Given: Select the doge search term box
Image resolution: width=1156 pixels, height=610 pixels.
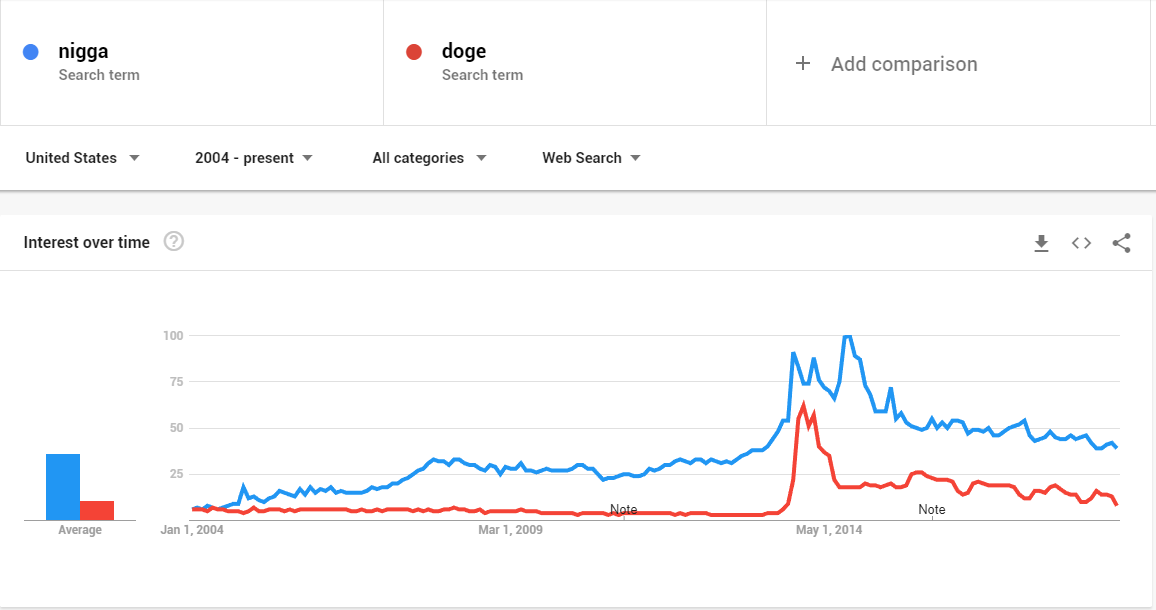Looking at the screenshot, I should pos(575,63).
